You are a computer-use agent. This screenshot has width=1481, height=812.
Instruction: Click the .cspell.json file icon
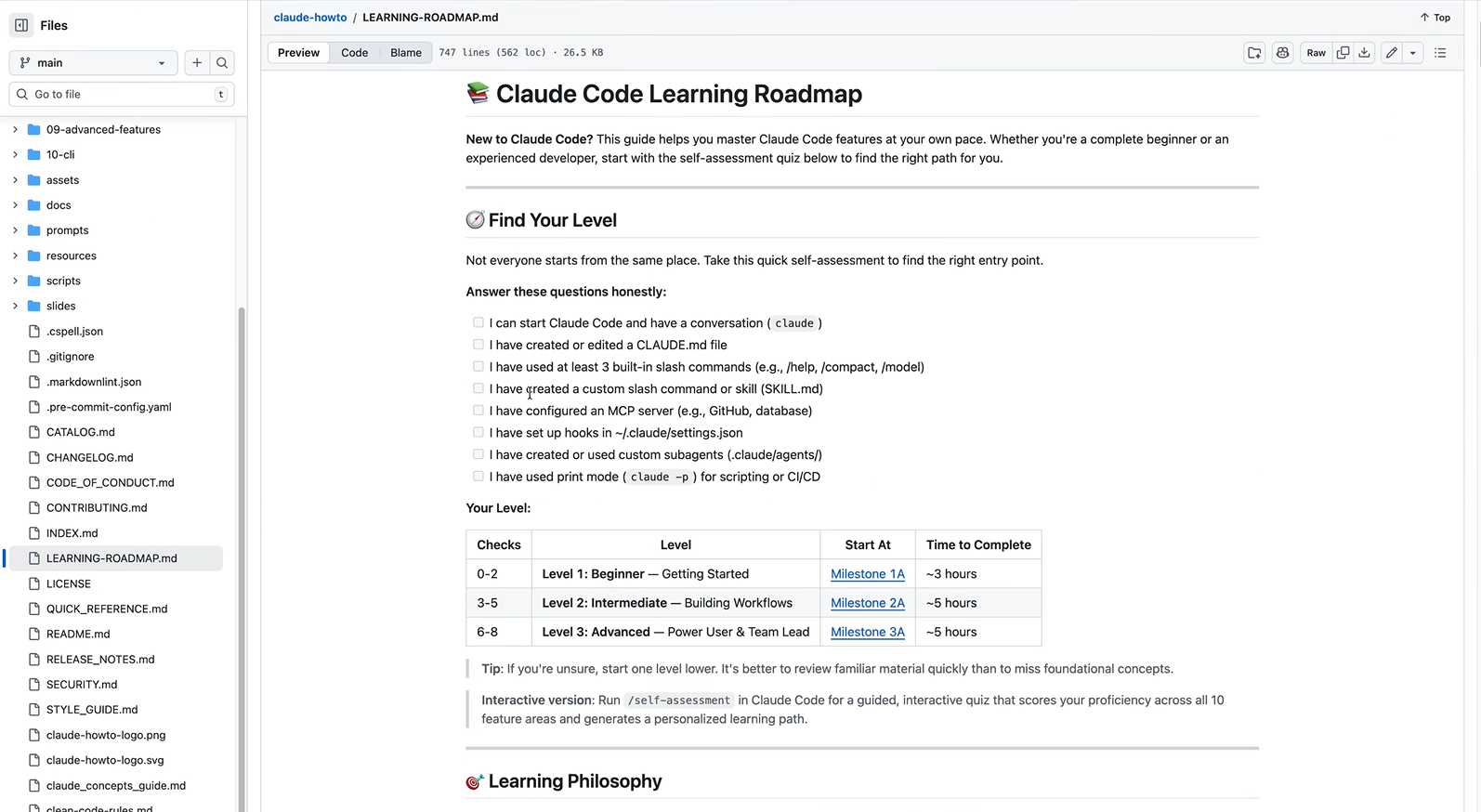click(x=34, y=332)
